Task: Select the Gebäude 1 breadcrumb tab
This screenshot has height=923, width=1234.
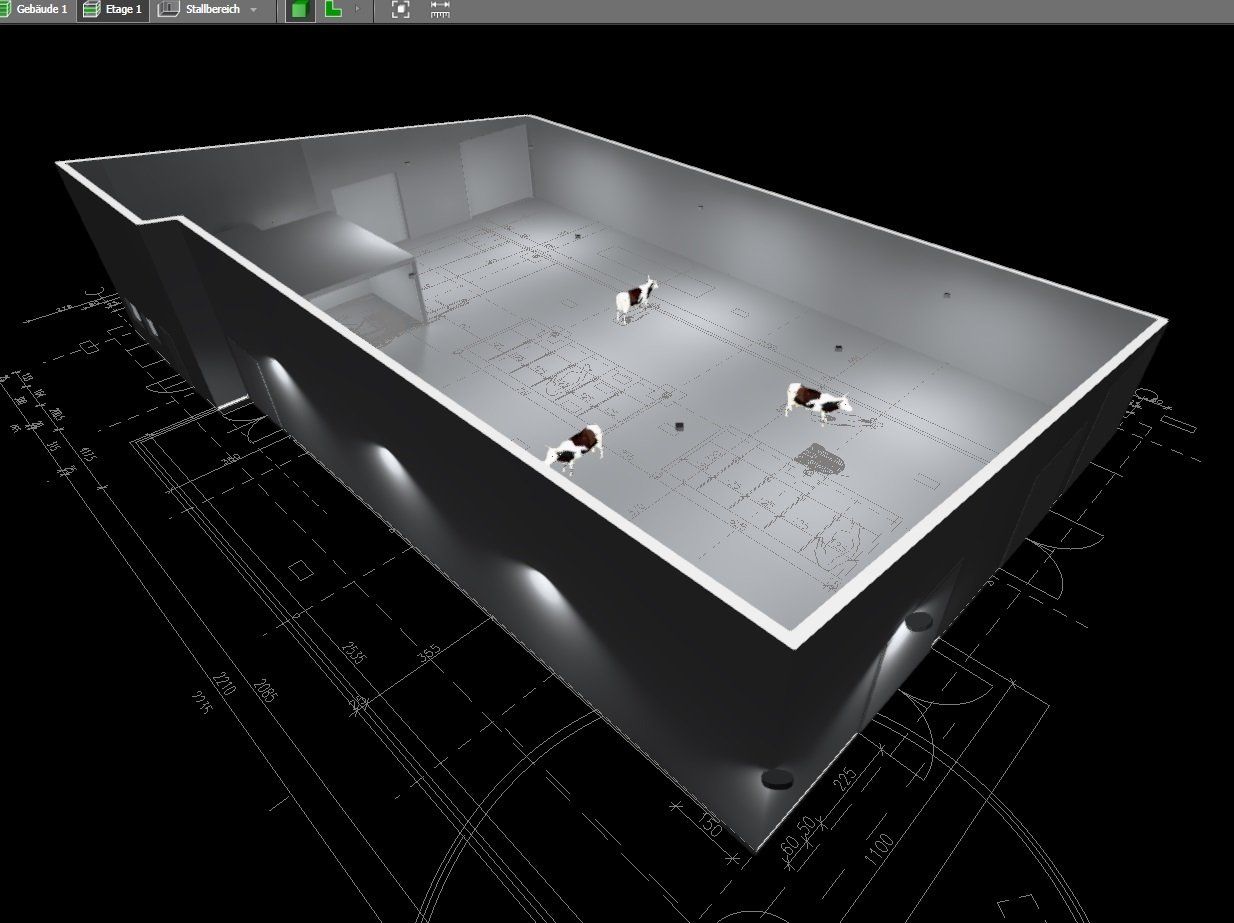Action: pyautogui.click(x=41, y=9)
